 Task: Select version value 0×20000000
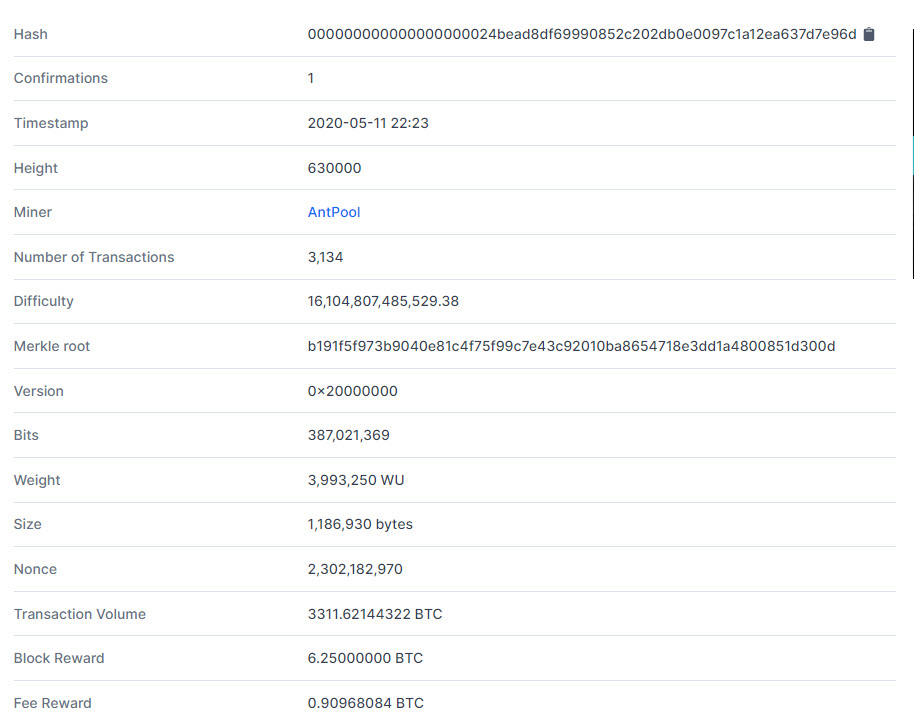point(353,391)
